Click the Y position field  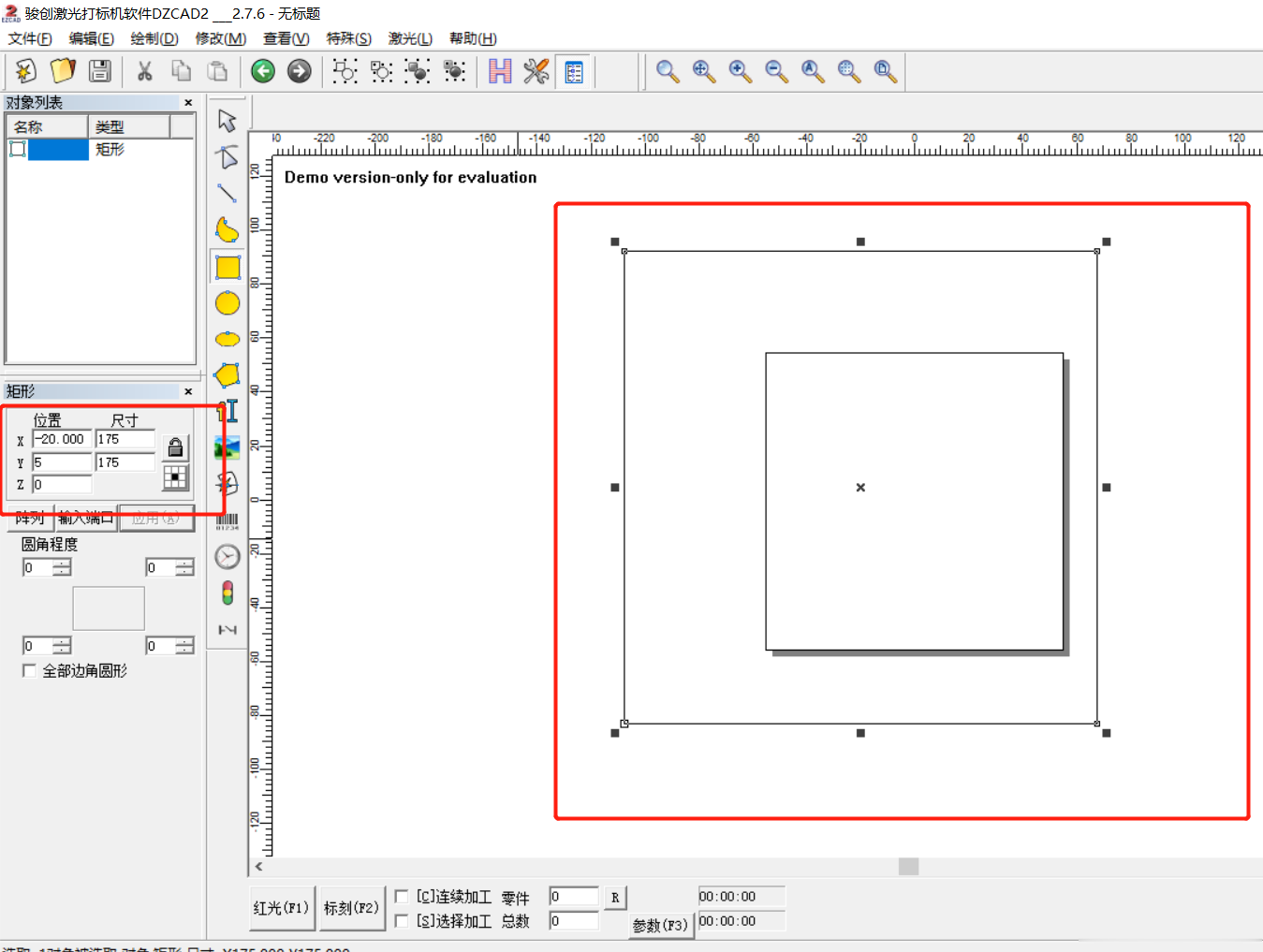point(62,462)
